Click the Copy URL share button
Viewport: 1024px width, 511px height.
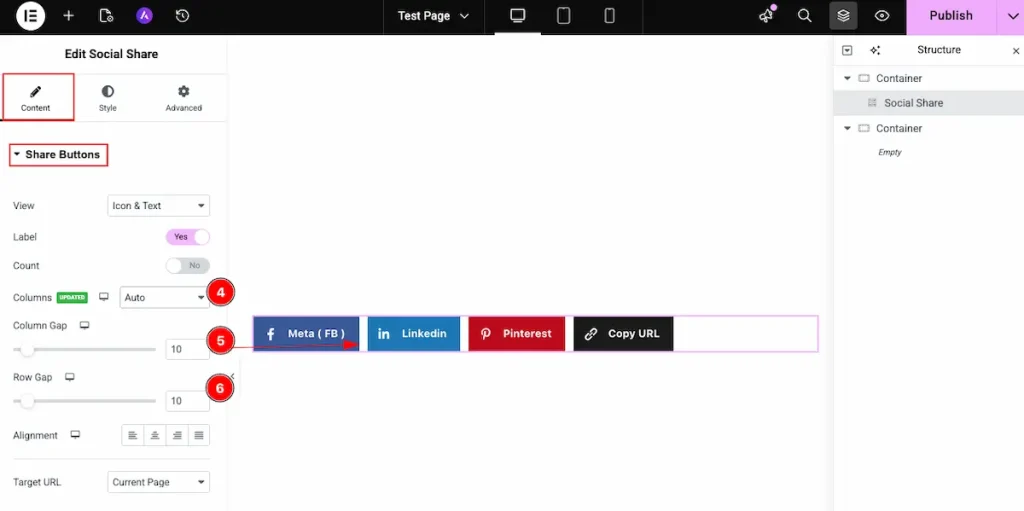(x=623, y=334)
